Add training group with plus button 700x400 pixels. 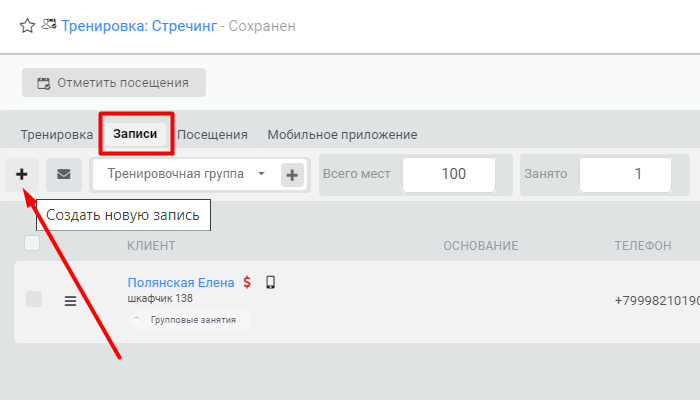coord(292,175)
